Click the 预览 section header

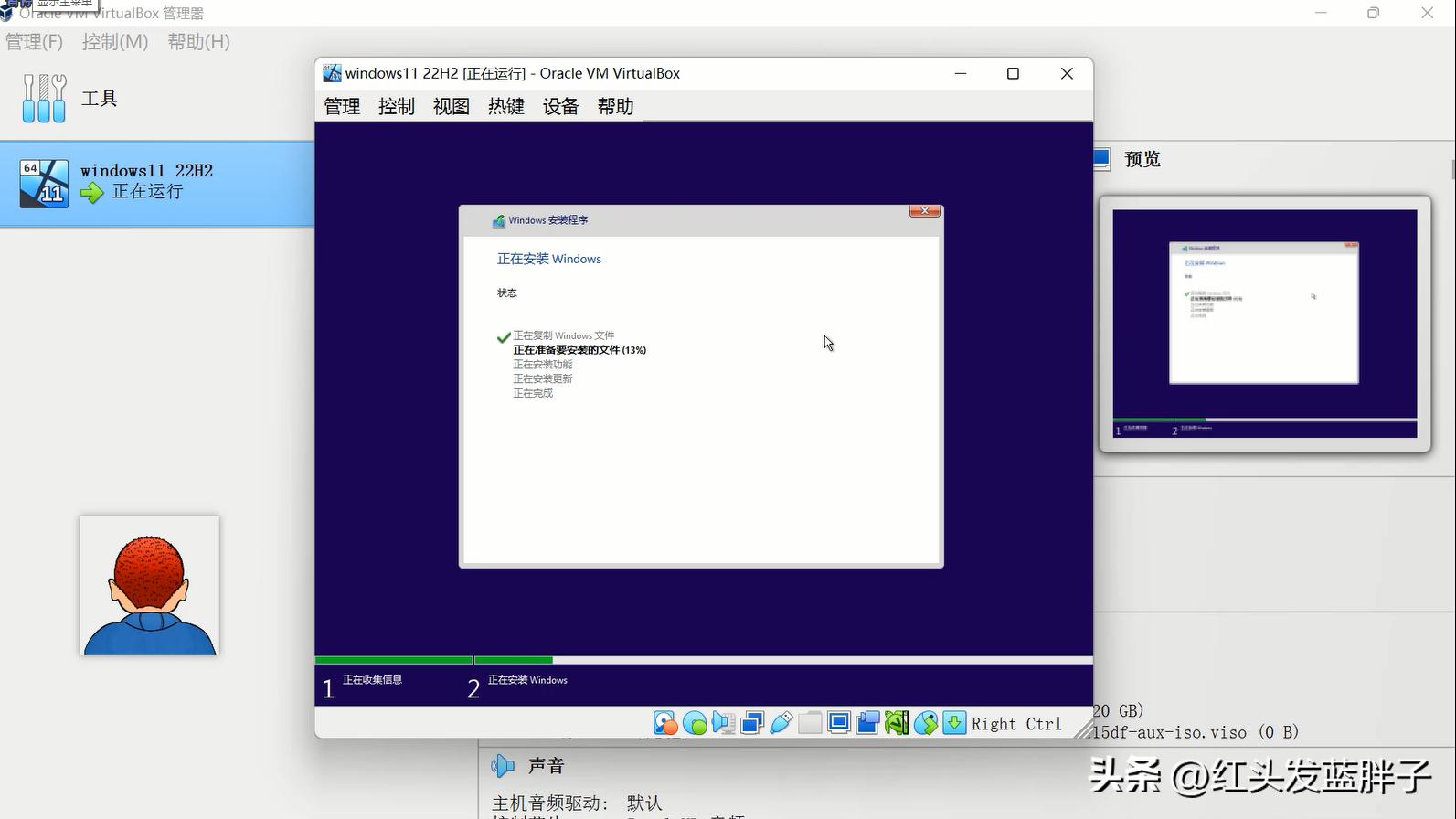coord(1142,159)
